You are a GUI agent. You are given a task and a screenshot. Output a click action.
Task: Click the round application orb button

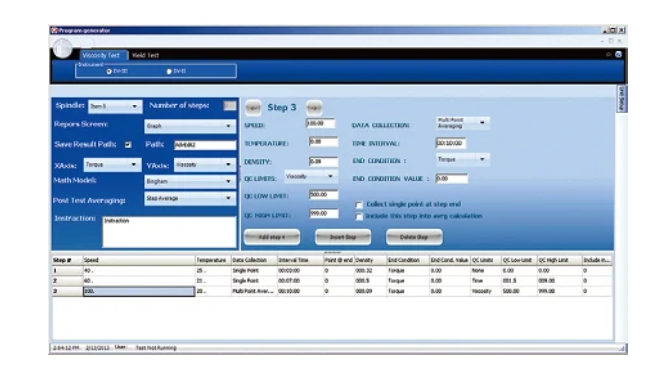click(x=63, y=48)
